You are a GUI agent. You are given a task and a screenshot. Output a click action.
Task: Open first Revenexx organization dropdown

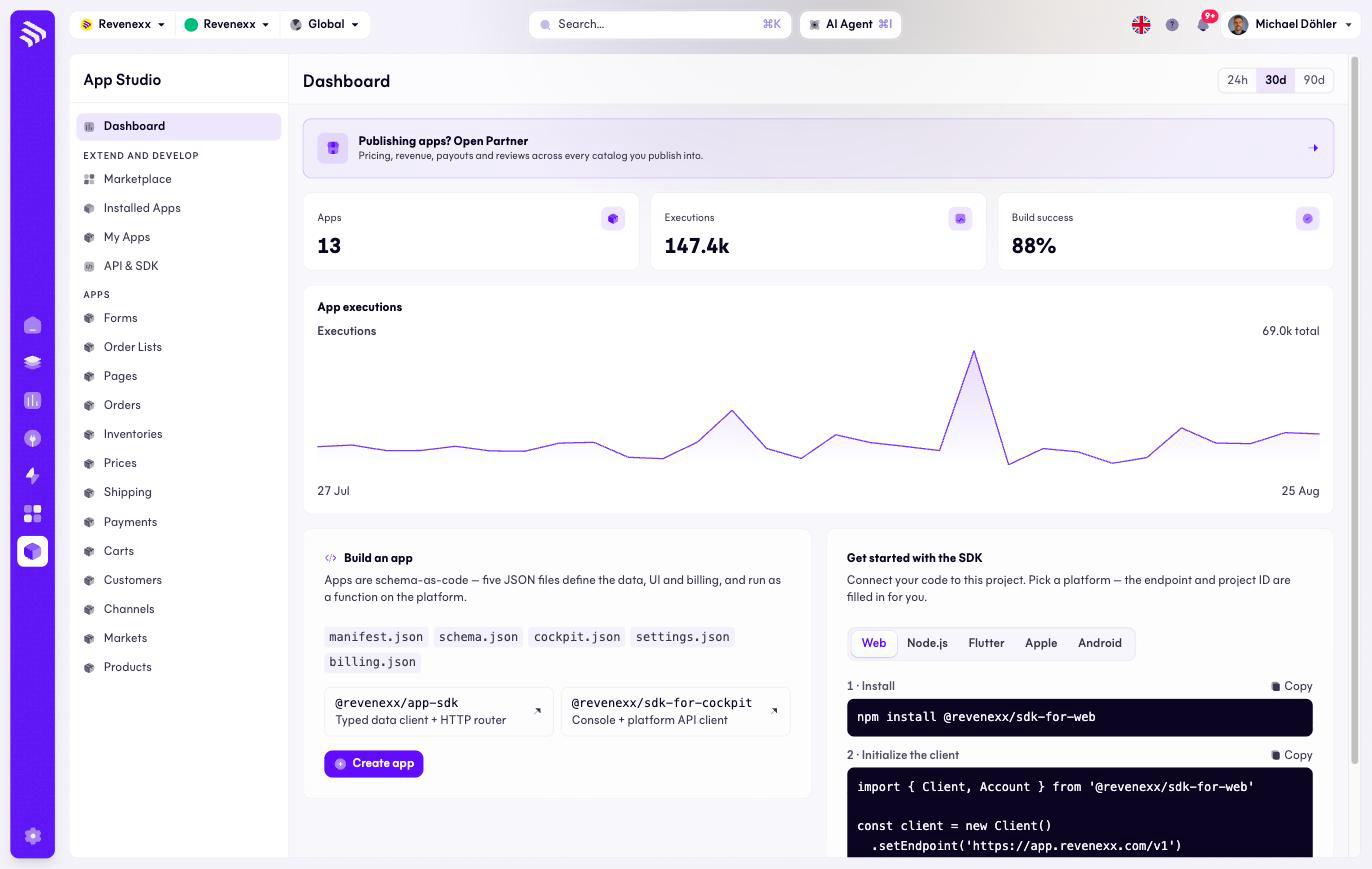(123, 24)
